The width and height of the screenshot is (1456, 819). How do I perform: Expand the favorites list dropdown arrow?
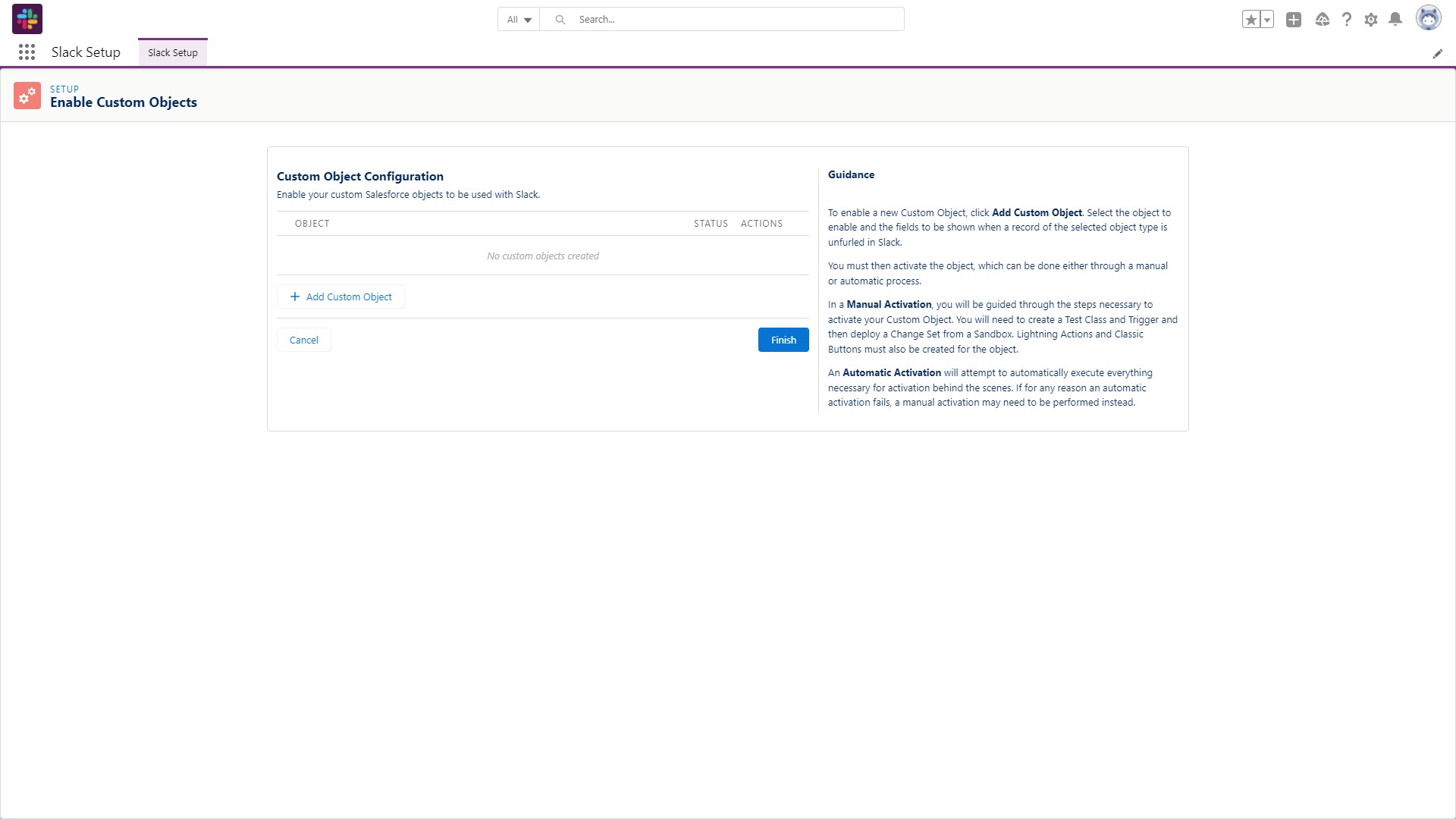1267,20
